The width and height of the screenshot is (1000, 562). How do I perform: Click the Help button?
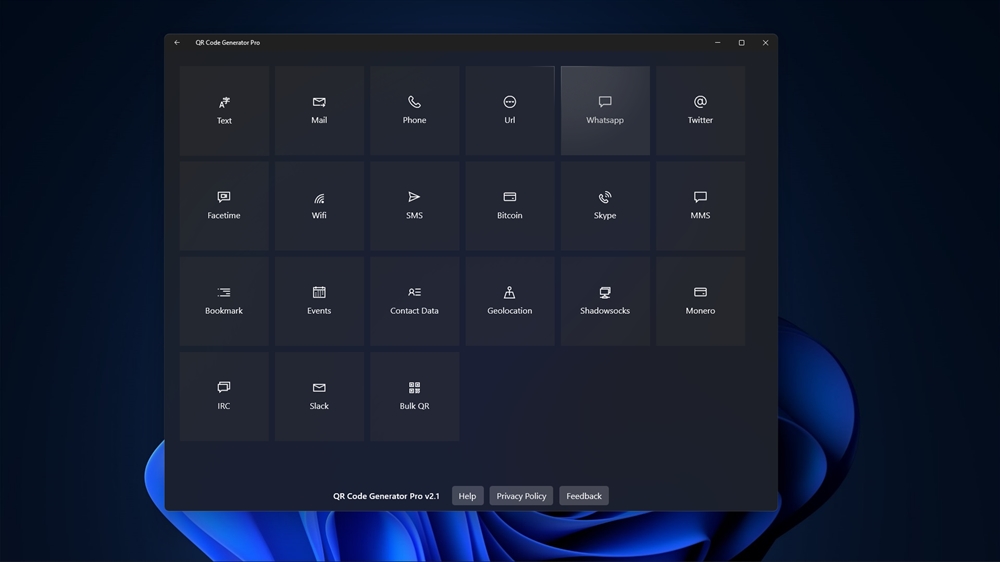click(x=467, y=496)
